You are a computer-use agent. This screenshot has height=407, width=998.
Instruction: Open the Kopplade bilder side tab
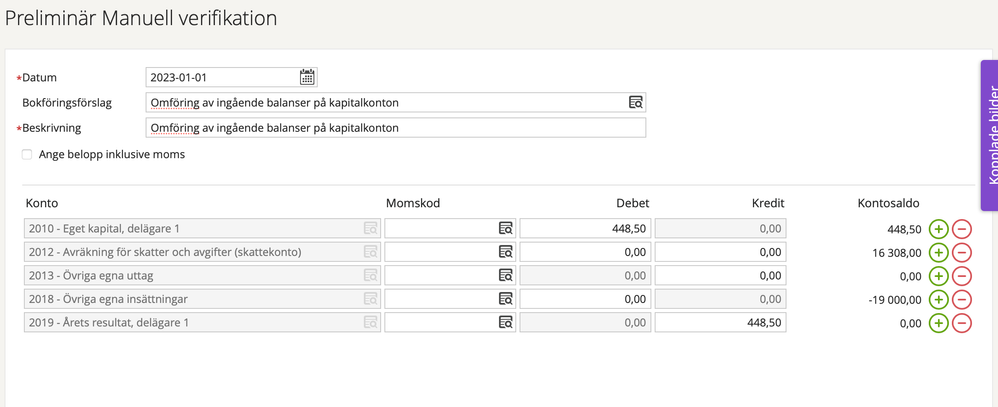click(988, 135)
